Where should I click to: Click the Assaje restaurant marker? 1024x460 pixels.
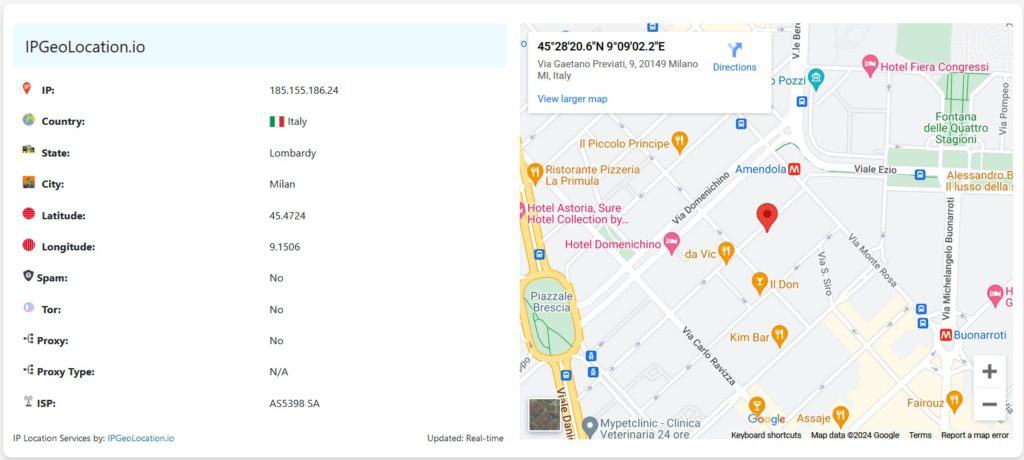click(840, 416)
